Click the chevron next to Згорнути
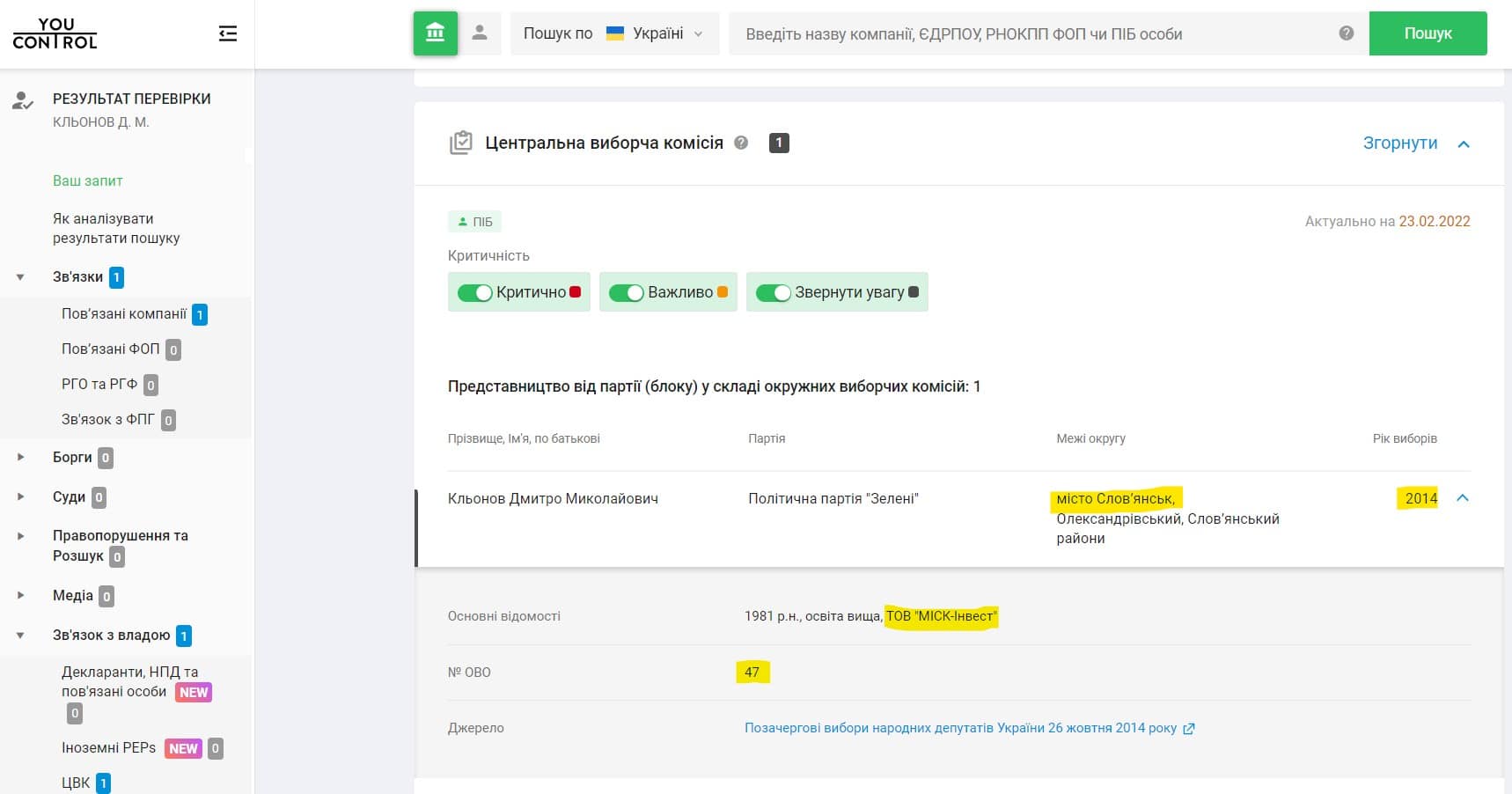 [x=1464, y=143]
